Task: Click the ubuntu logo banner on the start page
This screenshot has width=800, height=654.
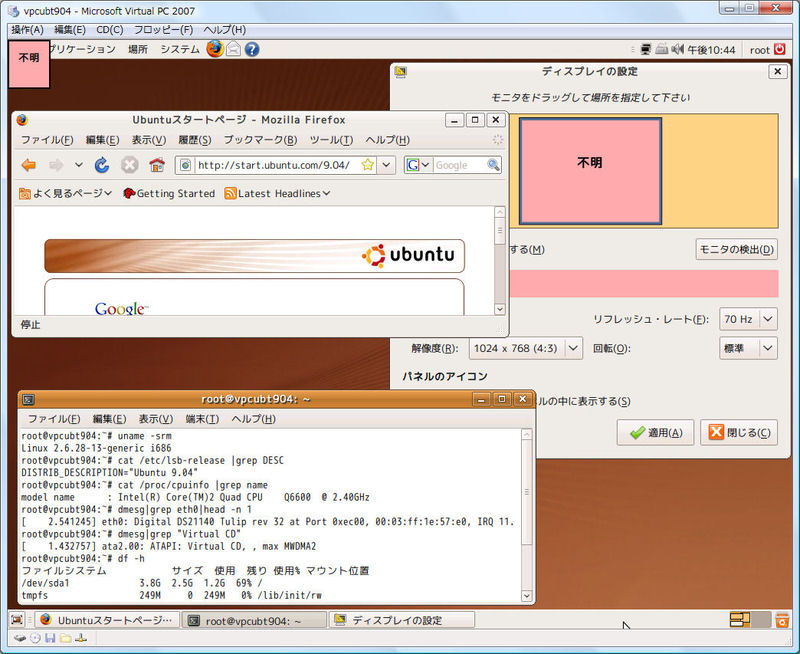Action: click(255, 256)
